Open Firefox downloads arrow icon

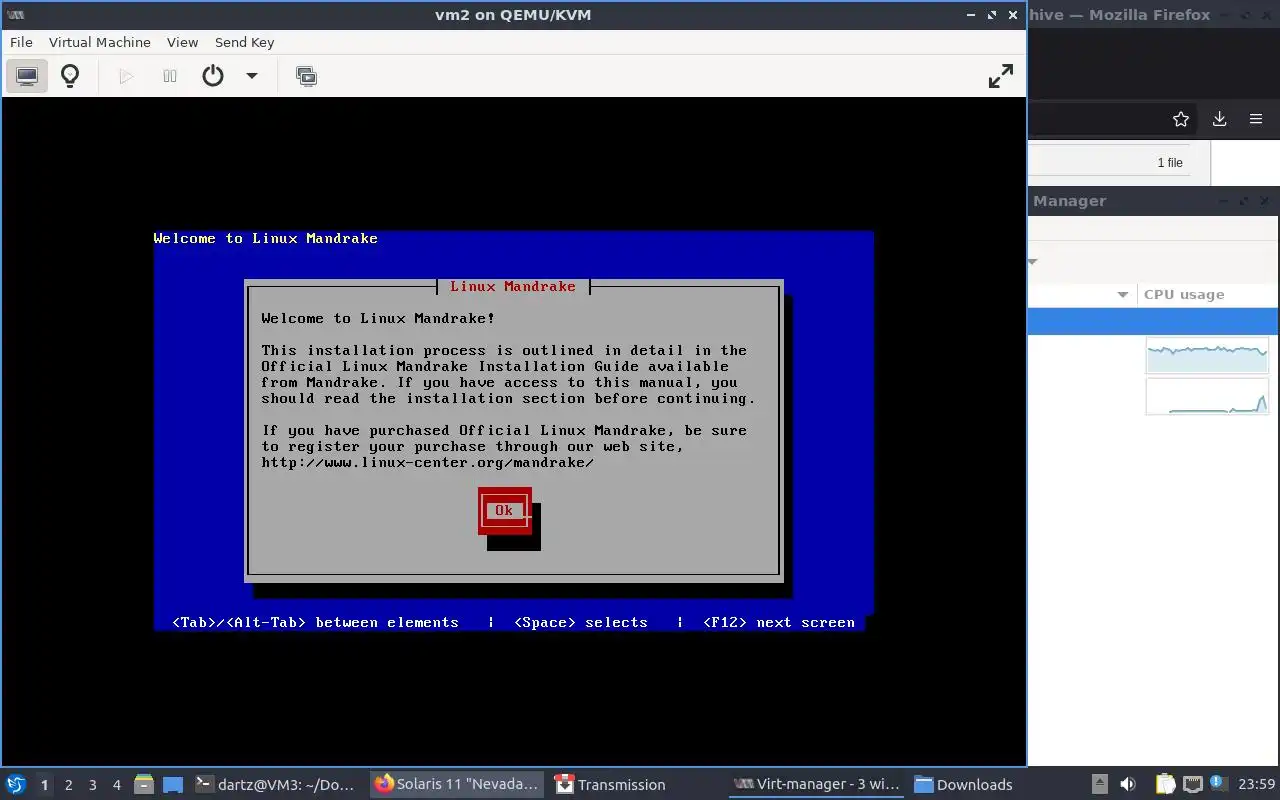pos(1219,119)
